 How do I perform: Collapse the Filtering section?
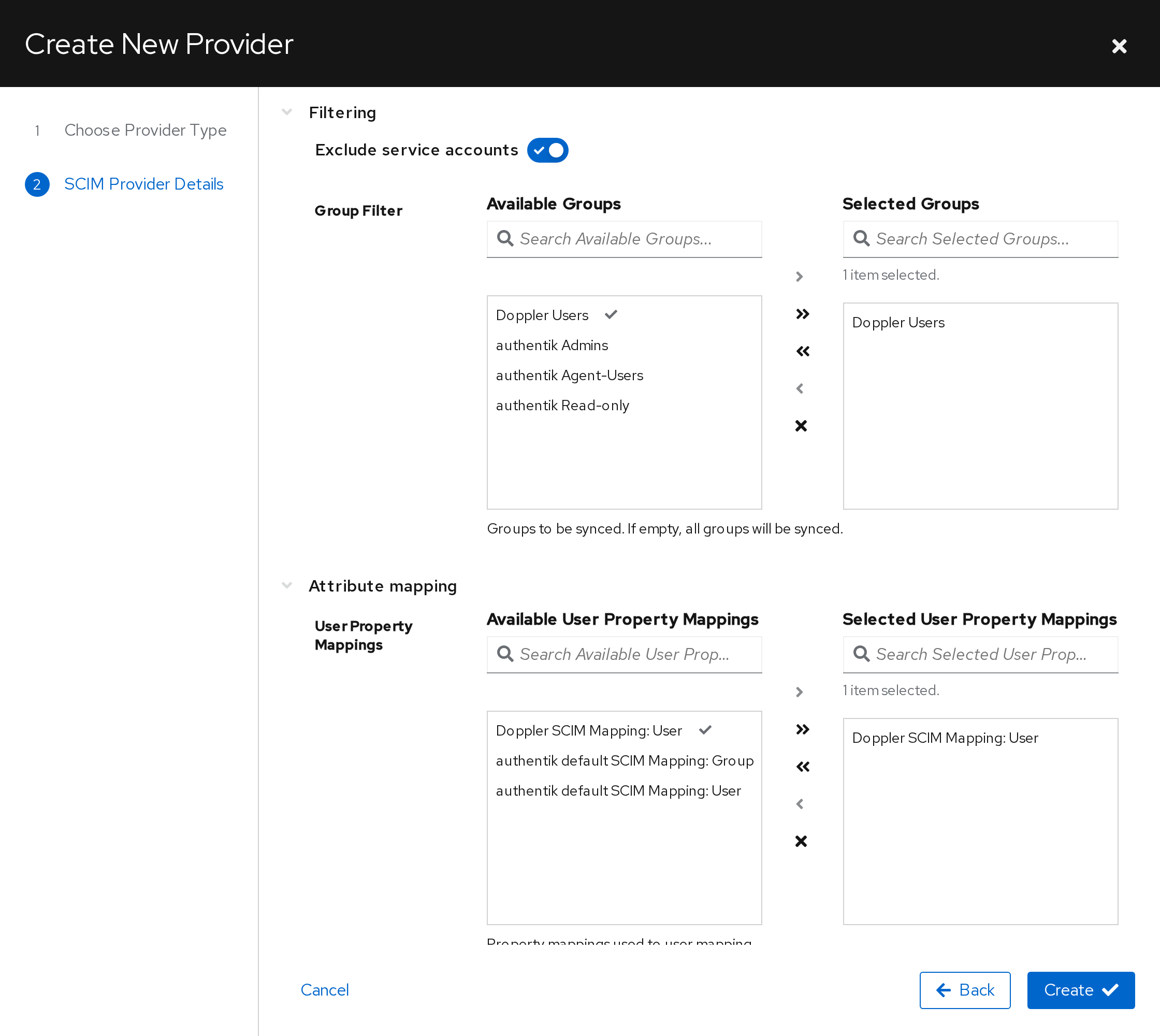(x=287, y=112)
